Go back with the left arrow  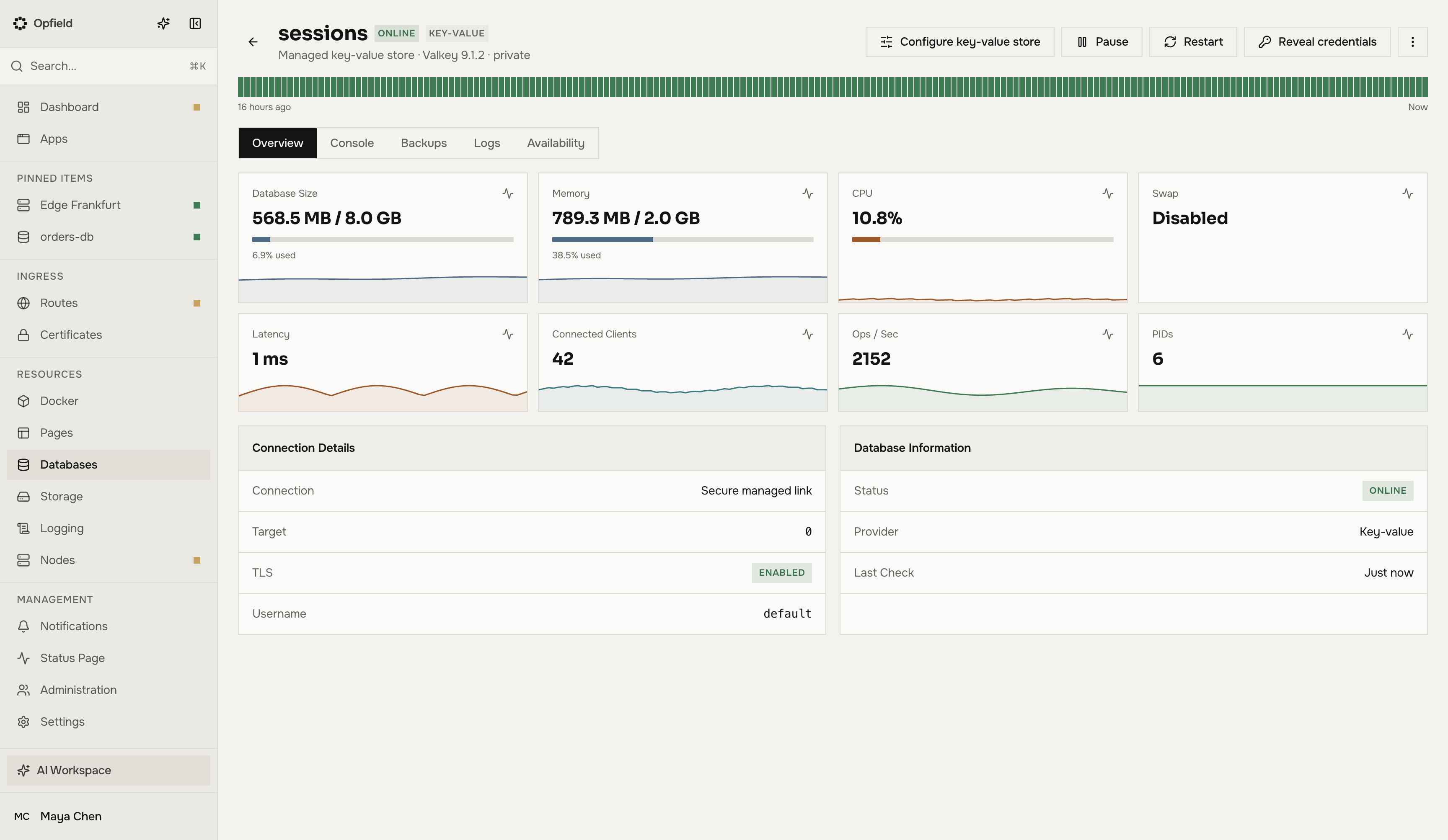253,42
